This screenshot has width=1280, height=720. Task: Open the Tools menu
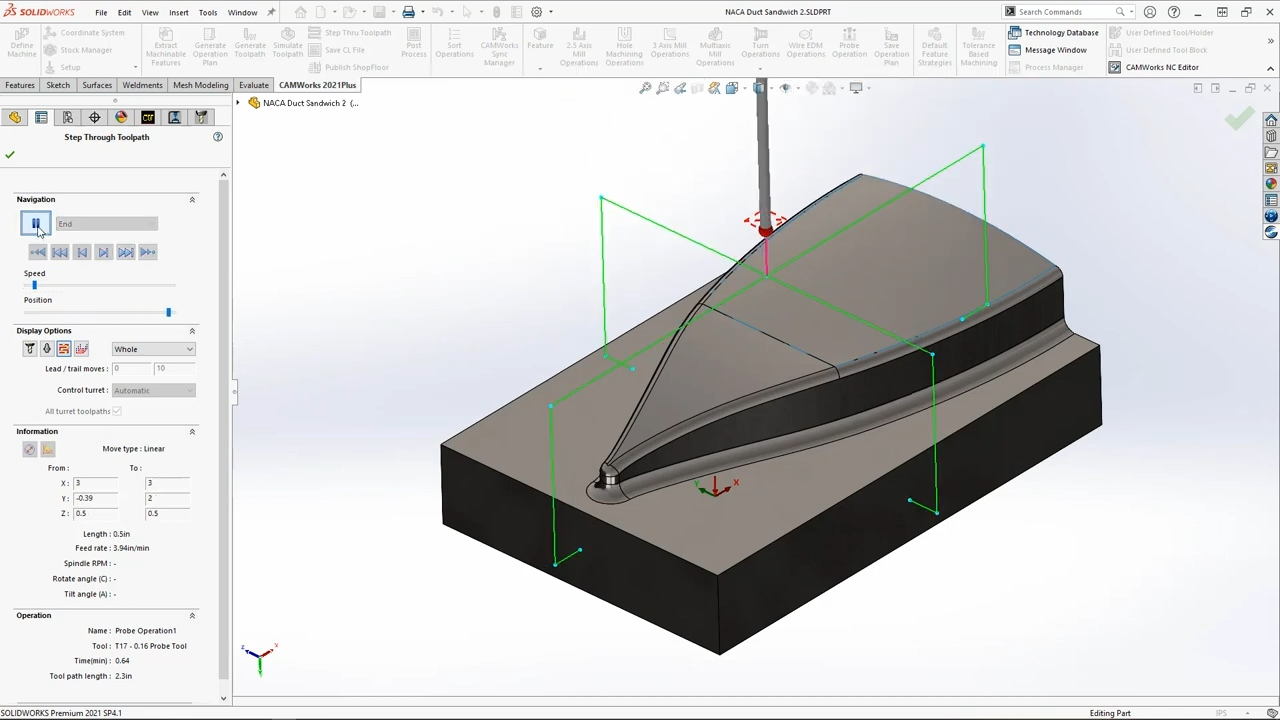pos(208,12)
